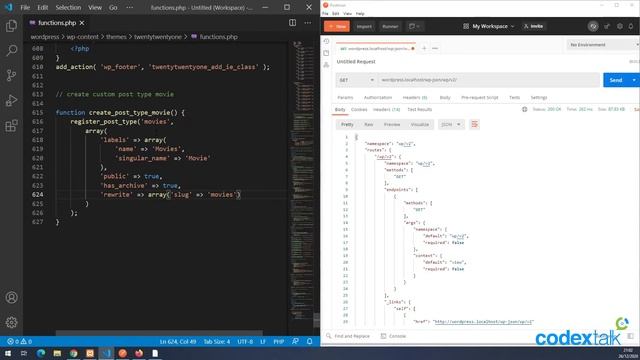Open the Cookies response tab
The width and height of the screenshot is (640, 360).
click(359, 109)
